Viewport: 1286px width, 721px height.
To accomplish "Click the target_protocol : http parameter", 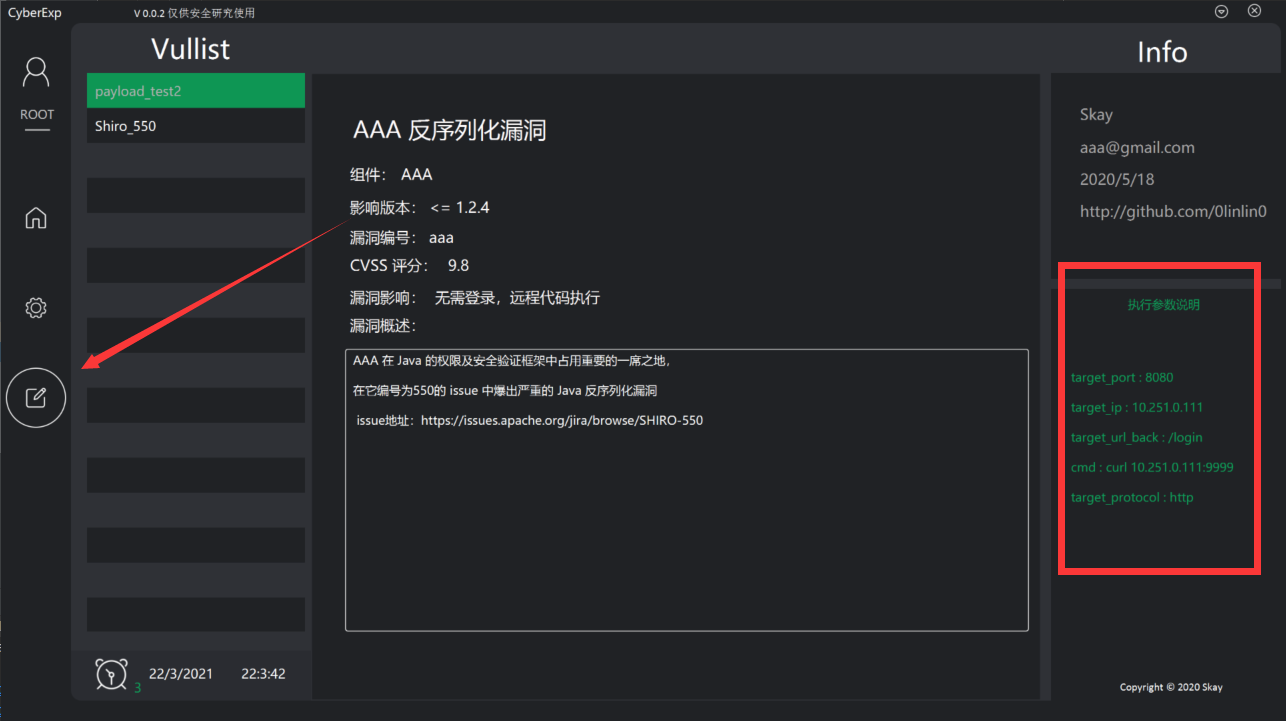I will tap(1132, 498).
